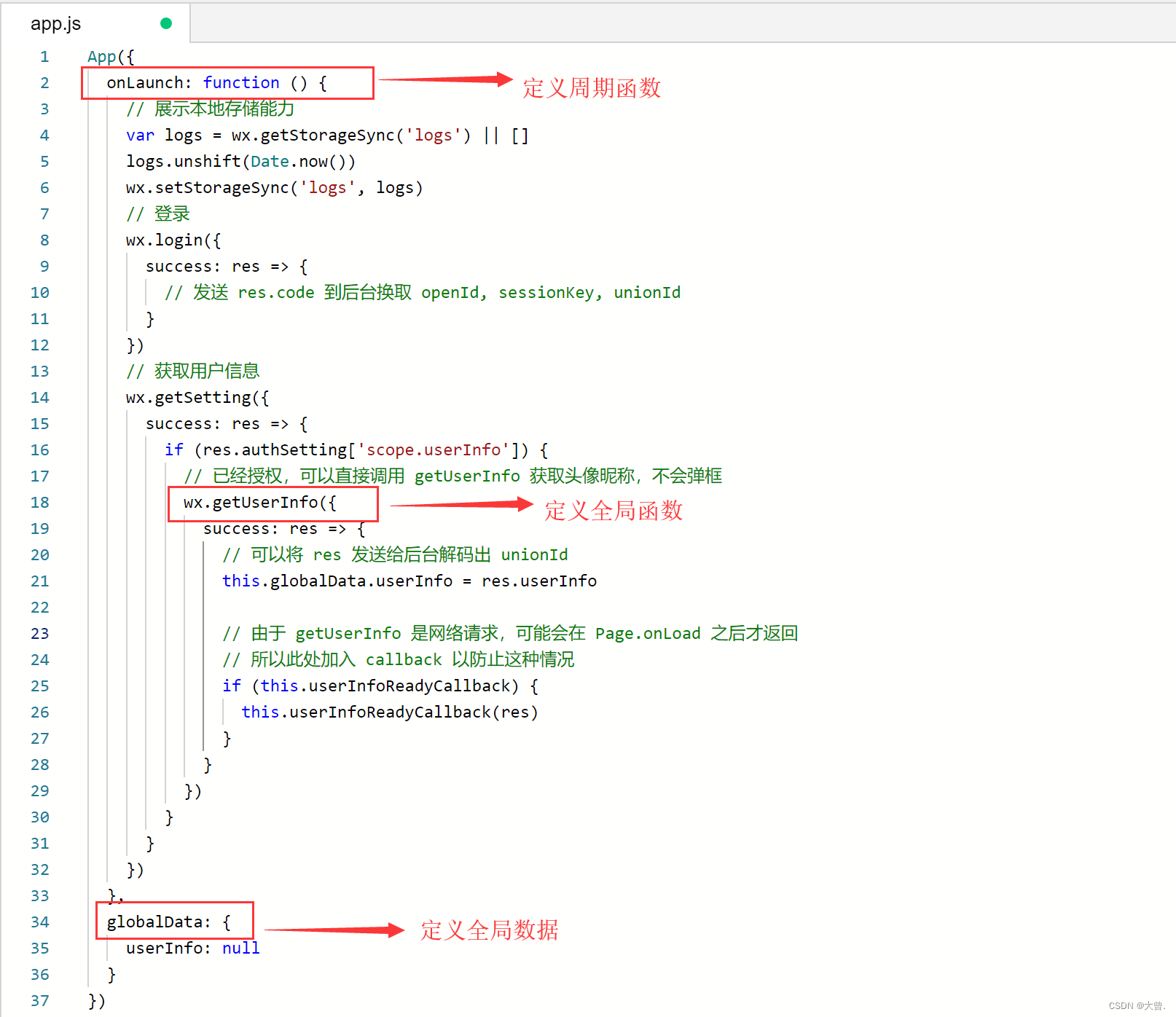Click the 'wx.getUserInfo({' call
1176x1017 pixels.
[x=259, y=503]
